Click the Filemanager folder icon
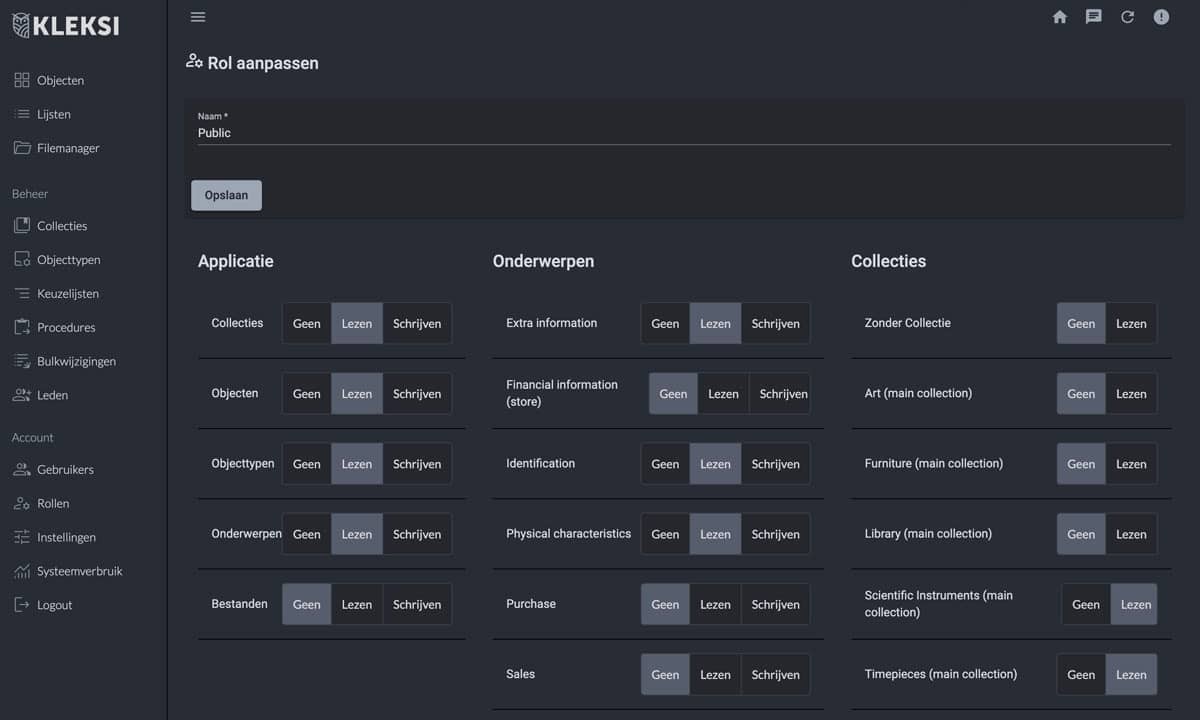 (22, 148)
